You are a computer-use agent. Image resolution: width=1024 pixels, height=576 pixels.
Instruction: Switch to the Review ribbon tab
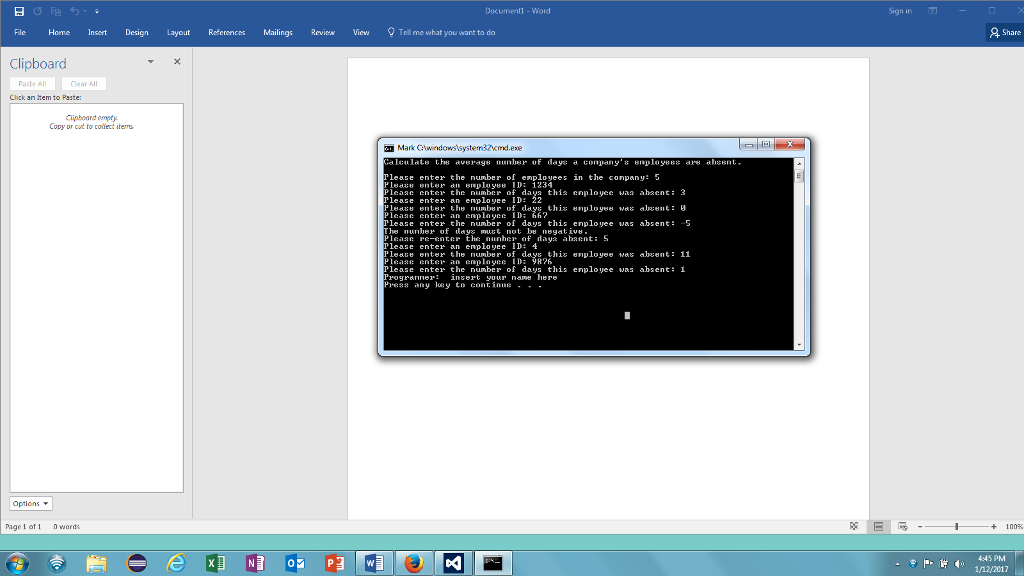[x=322, y=32]
